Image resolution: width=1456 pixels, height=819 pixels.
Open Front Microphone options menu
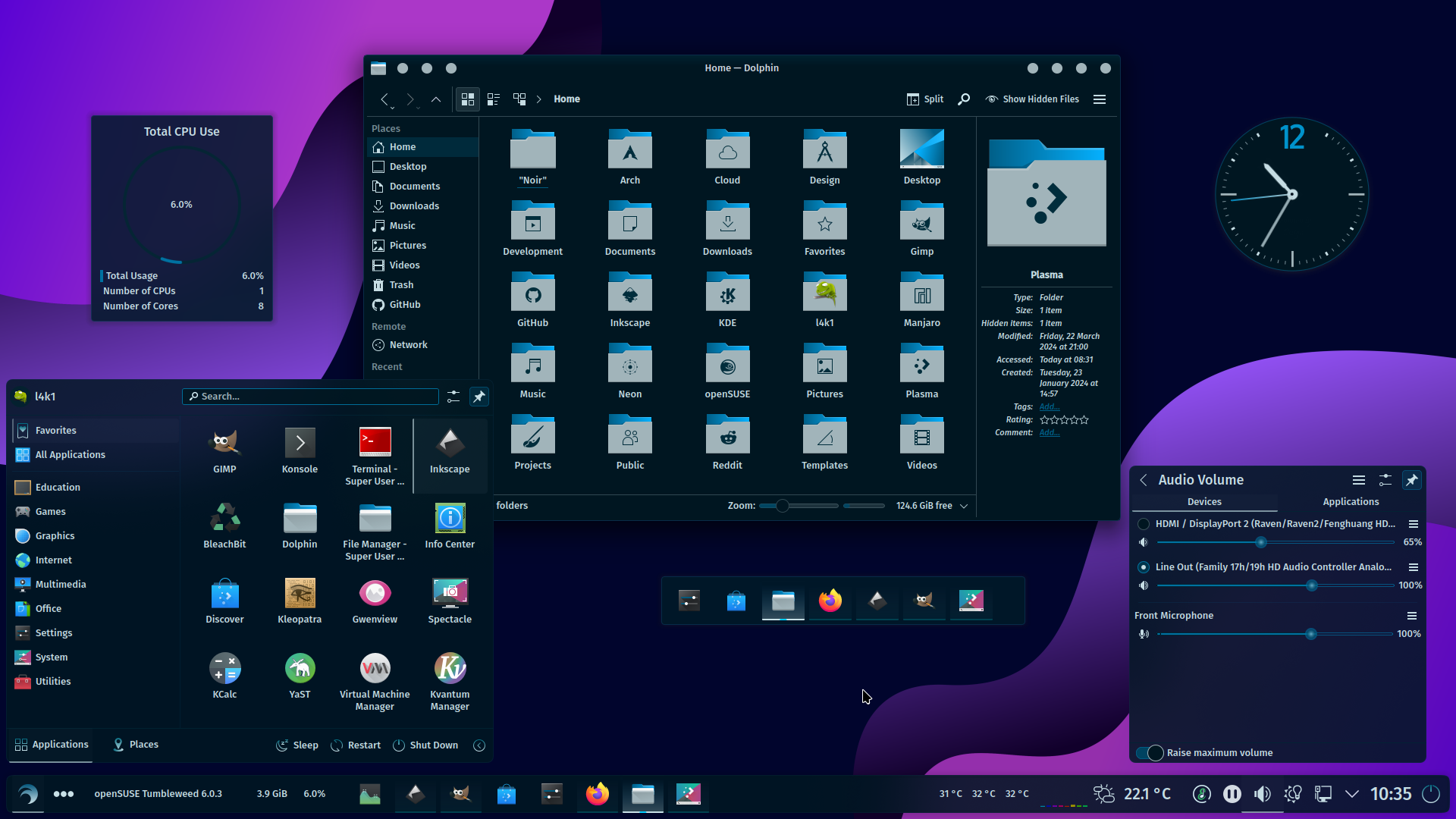click(1412, 616)
